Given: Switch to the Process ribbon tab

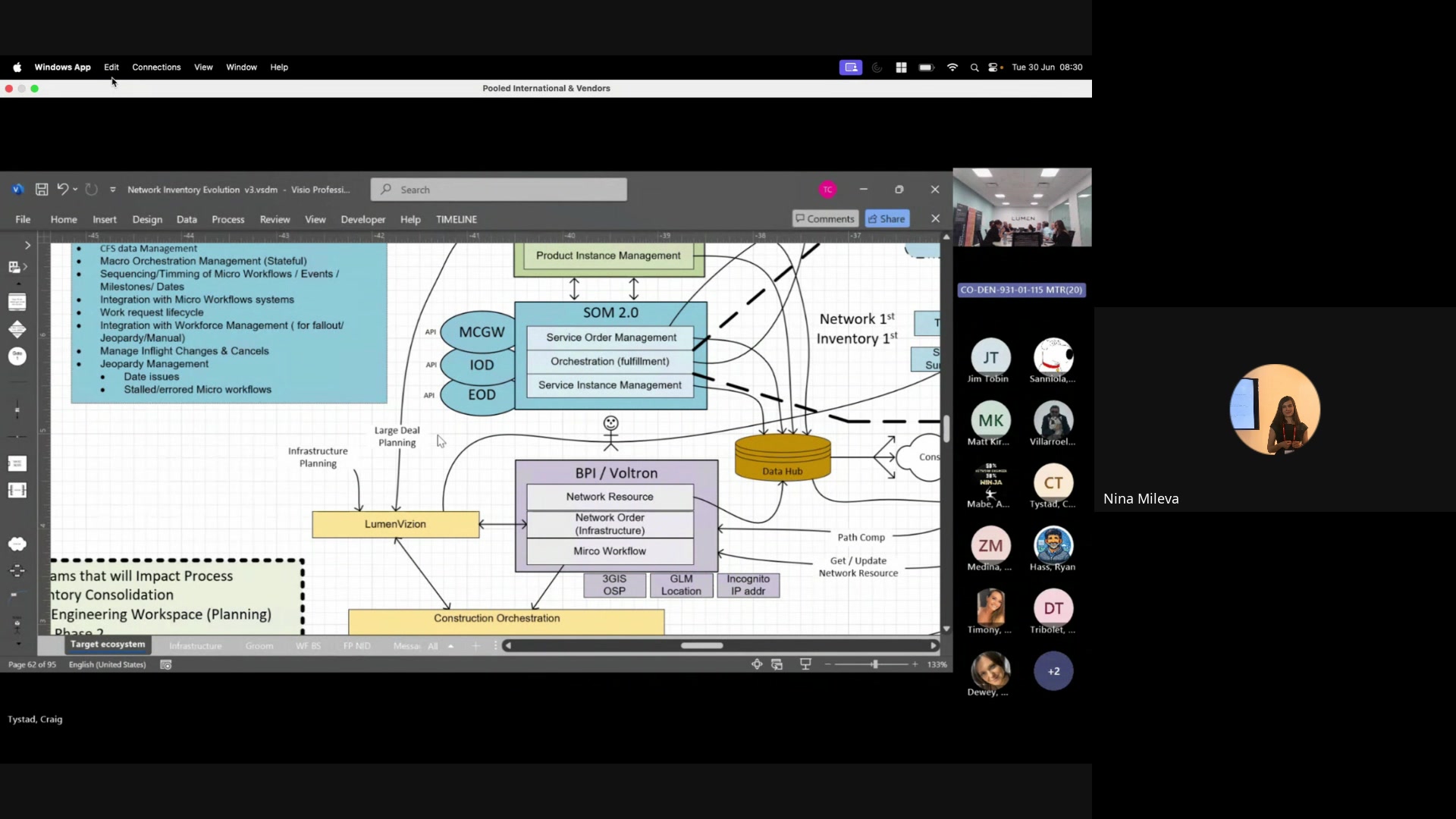Looking at the screenshot, I should pyautogui.click(x=228, y=219).
